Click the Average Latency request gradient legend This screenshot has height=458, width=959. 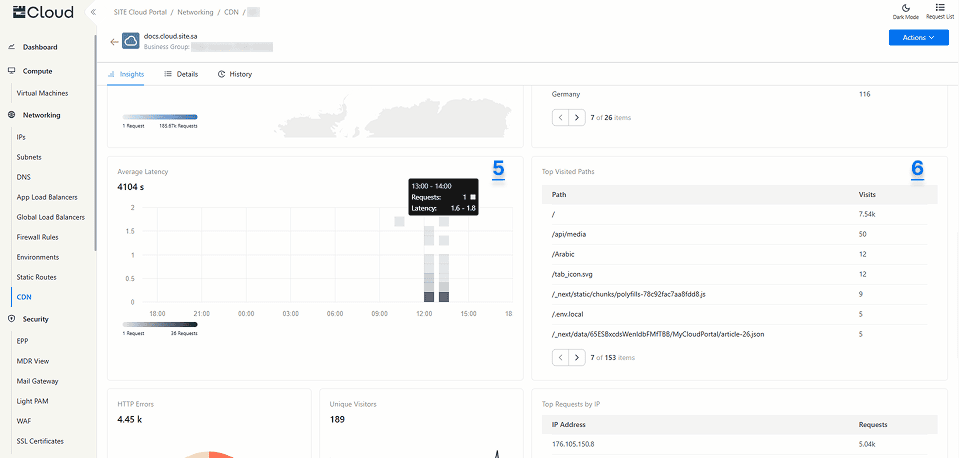(x=160, y=324)
